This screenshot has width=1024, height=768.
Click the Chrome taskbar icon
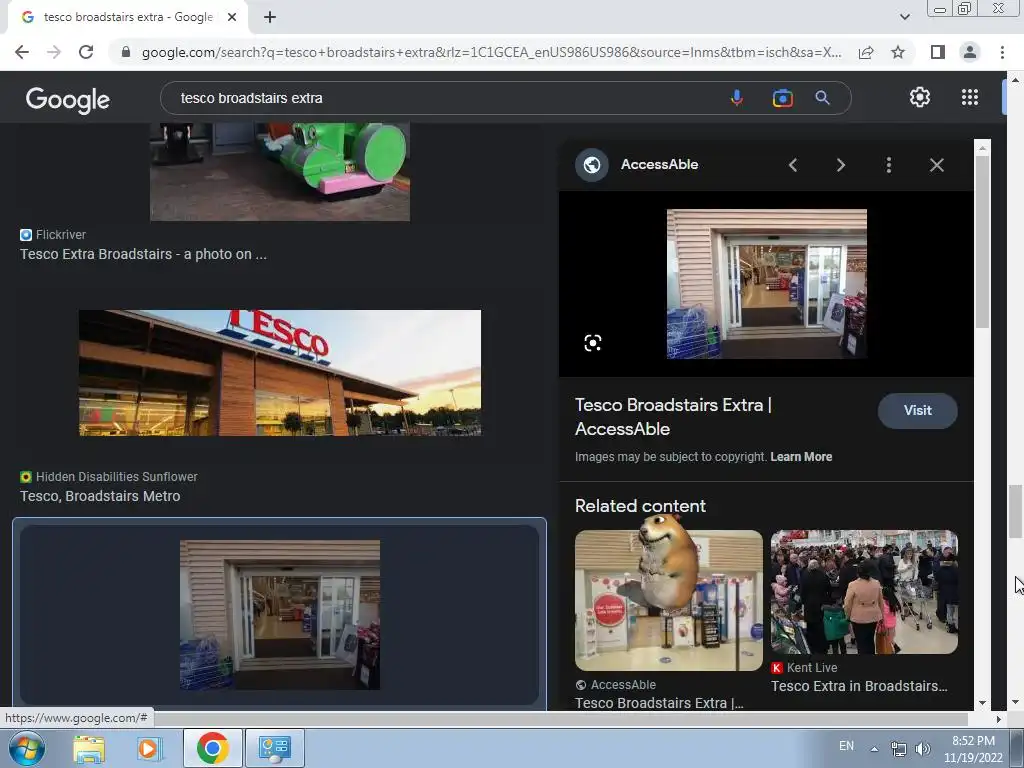click(x=212, y=748)
